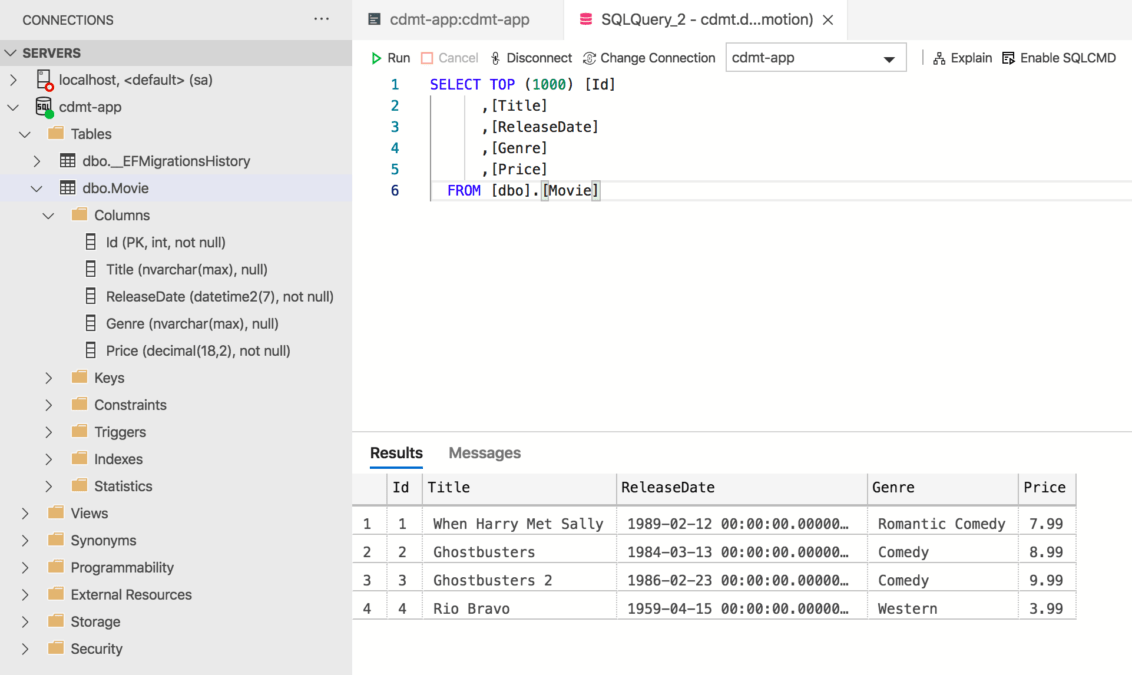This screenshot has height=675, width=1132.
Task: Select the Programmability folder
Action: click(x=122, y=567)
